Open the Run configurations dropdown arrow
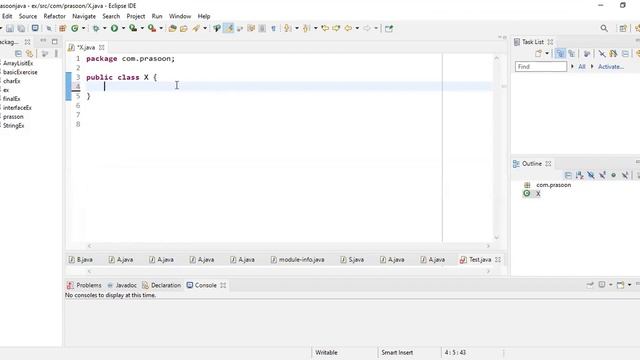This screenshot has height=360, width=640. tap(123, 28)
